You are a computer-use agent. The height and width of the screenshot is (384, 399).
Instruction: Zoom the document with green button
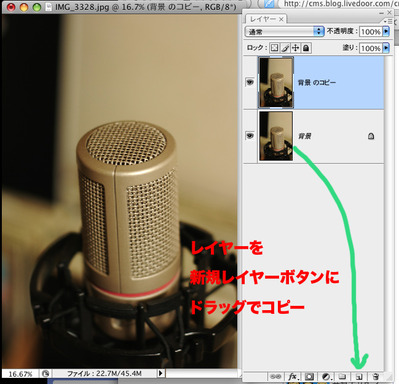coord(37,7)
